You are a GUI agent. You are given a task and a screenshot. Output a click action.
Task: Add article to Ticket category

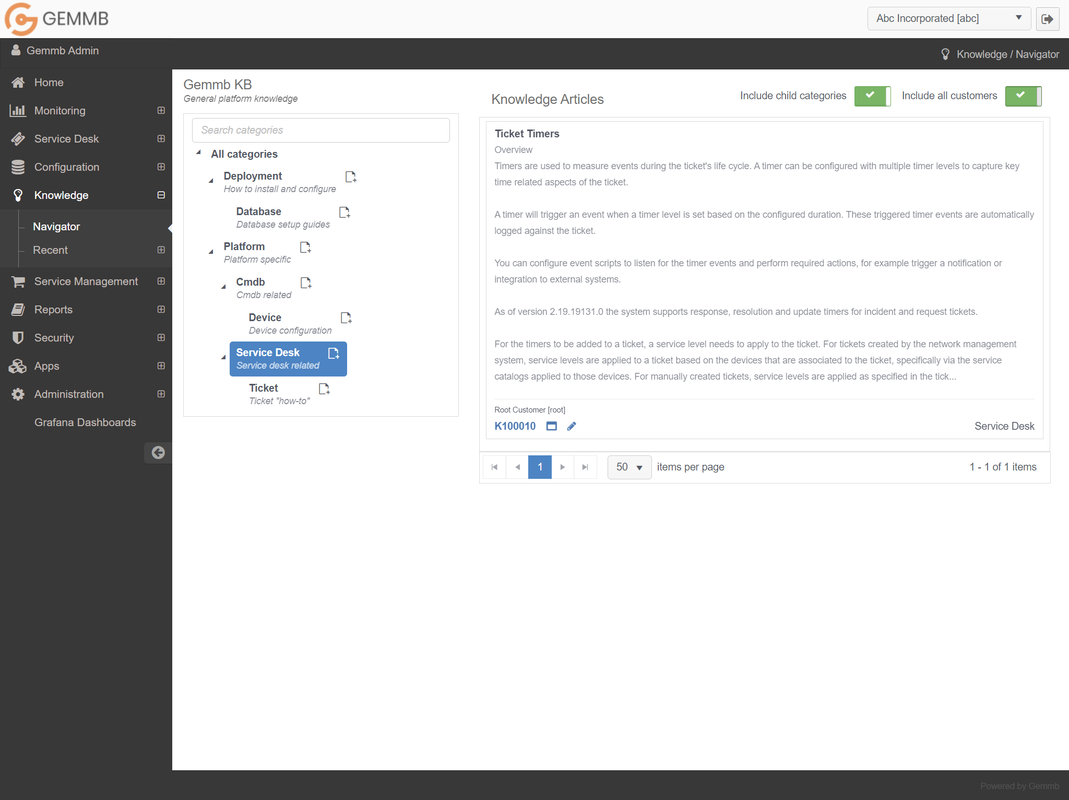(x=324, y=389)
